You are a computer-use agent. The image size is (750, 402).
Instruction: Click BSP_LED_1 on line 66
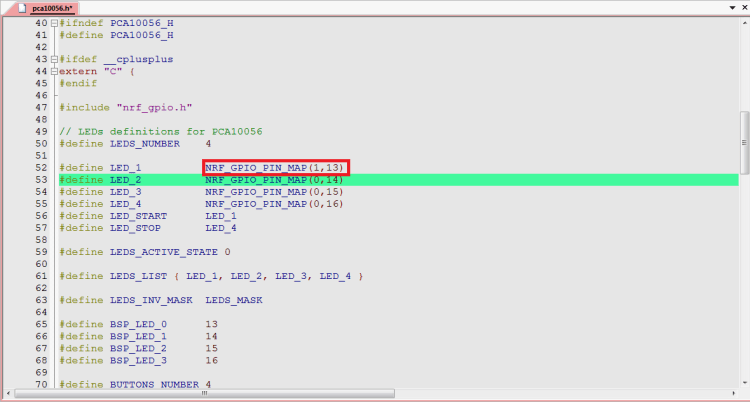point(138,336)
